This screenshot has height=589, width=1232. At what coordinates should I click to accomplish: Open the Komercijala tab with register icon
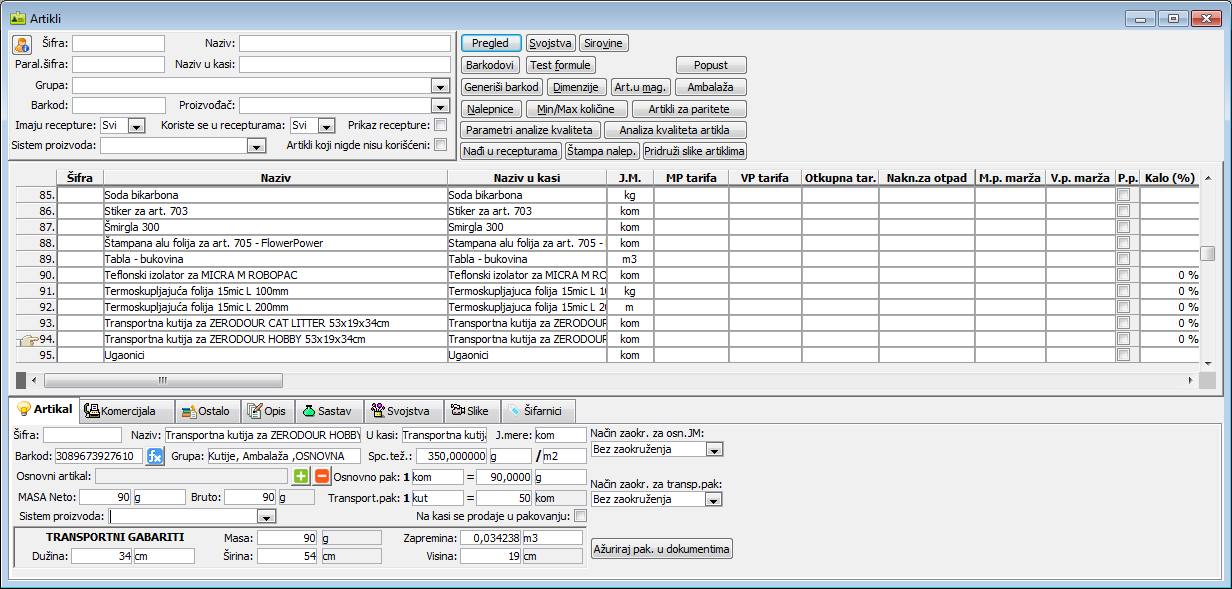120,410
